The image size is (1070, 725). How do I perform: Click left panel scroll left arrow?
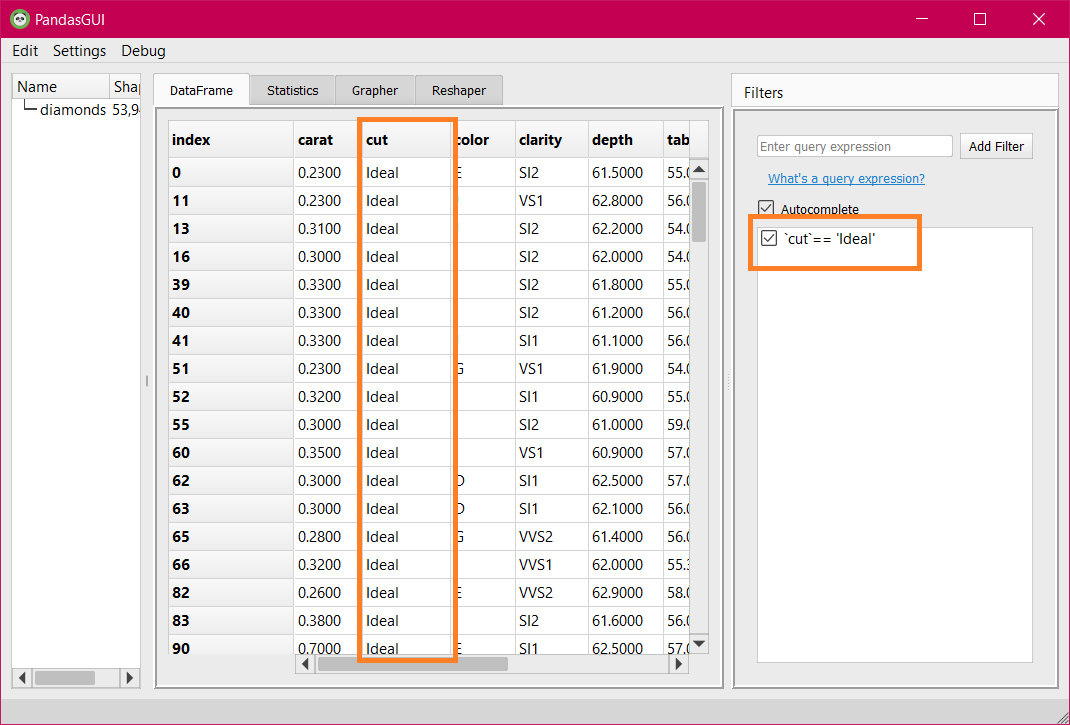pyautogui.click(x=22, y=678)
